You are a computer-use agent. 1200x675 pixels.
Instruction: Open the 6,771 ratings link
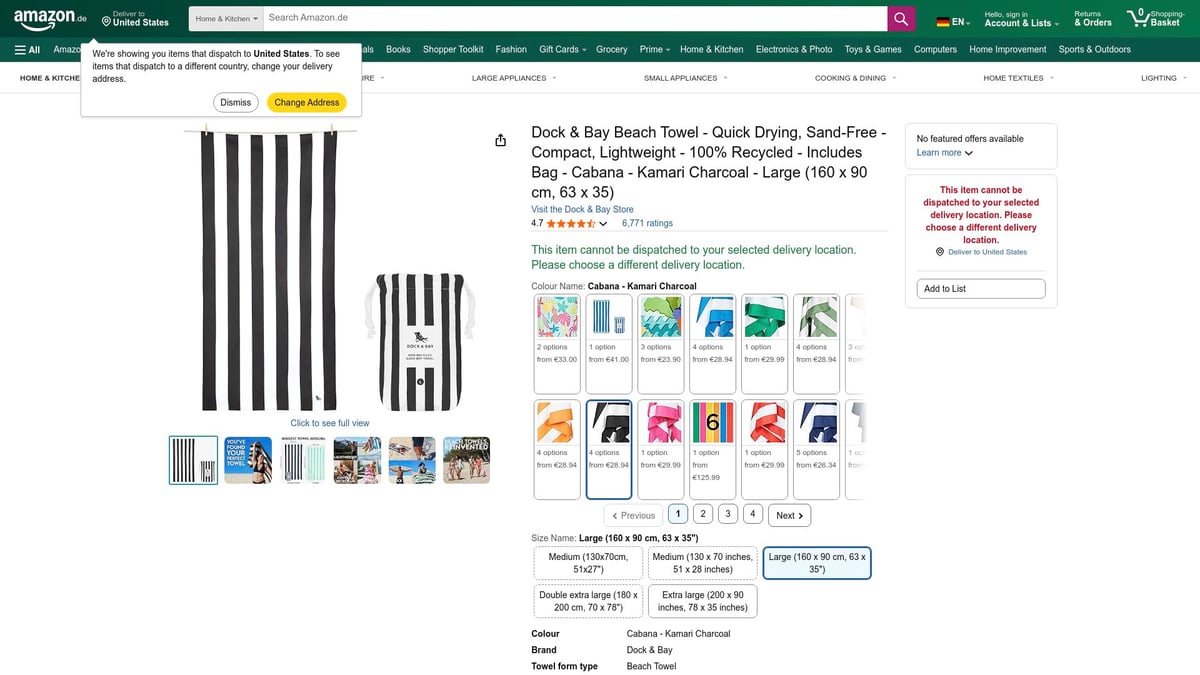click(648, 223)
